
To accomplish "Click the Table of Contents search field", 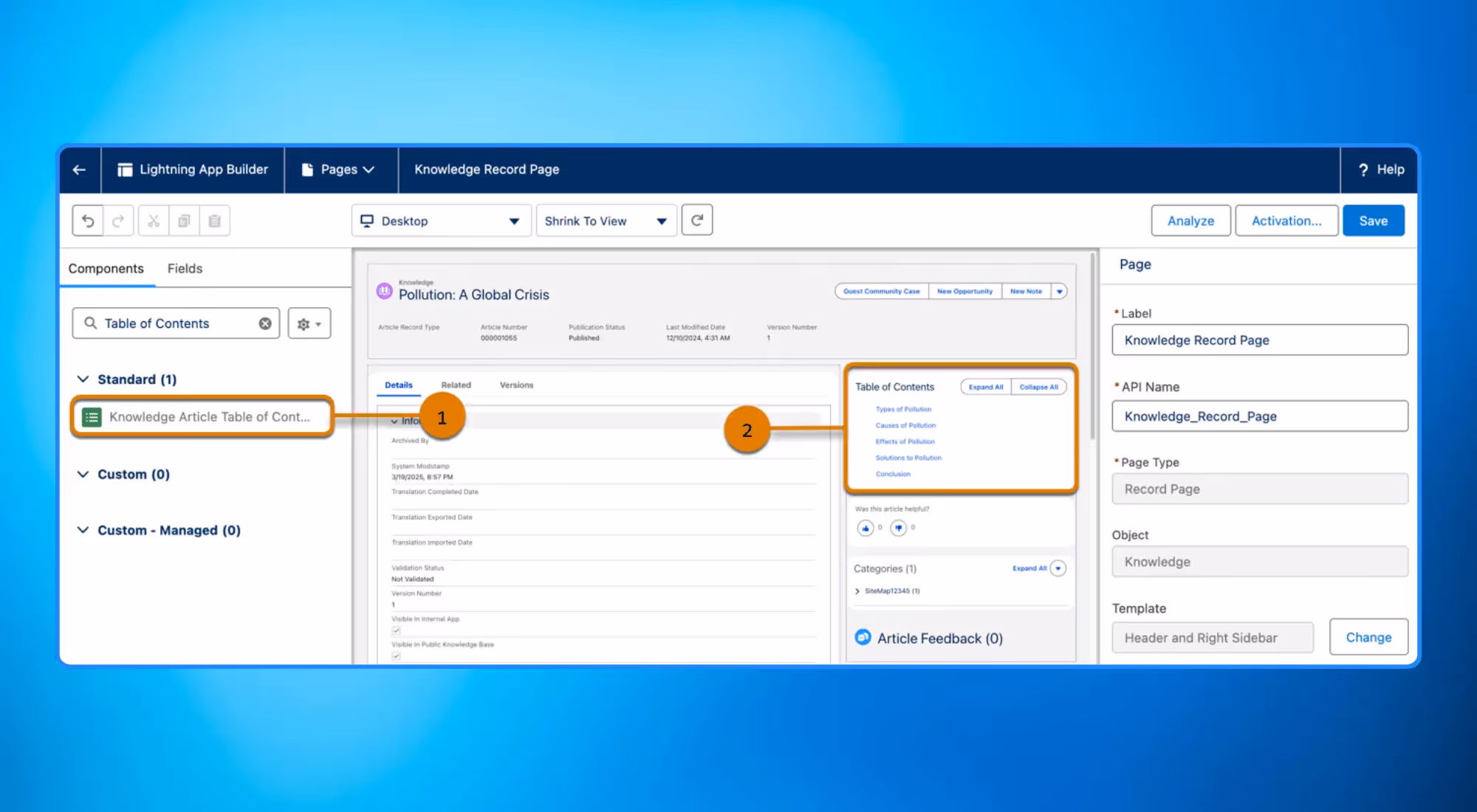I will click(176, 323).
